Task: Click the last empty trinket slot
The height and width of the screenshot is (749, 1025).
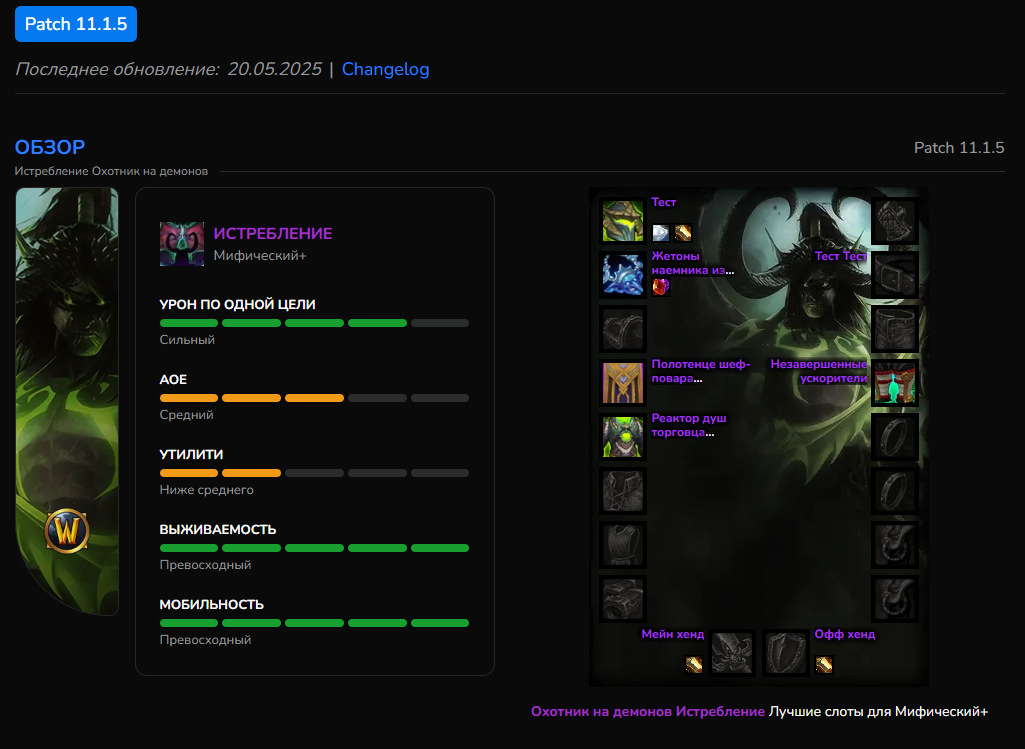Action: 895,599
